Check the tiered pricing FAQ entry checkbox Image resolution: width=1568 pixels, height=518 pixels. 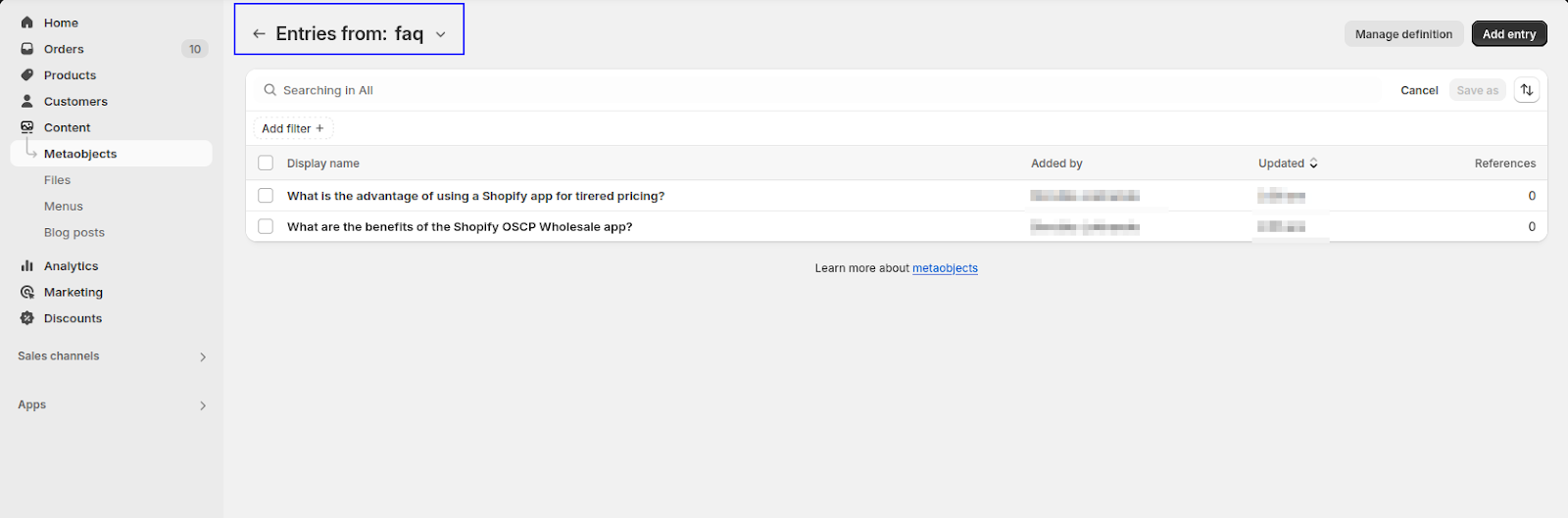[266, 196]
